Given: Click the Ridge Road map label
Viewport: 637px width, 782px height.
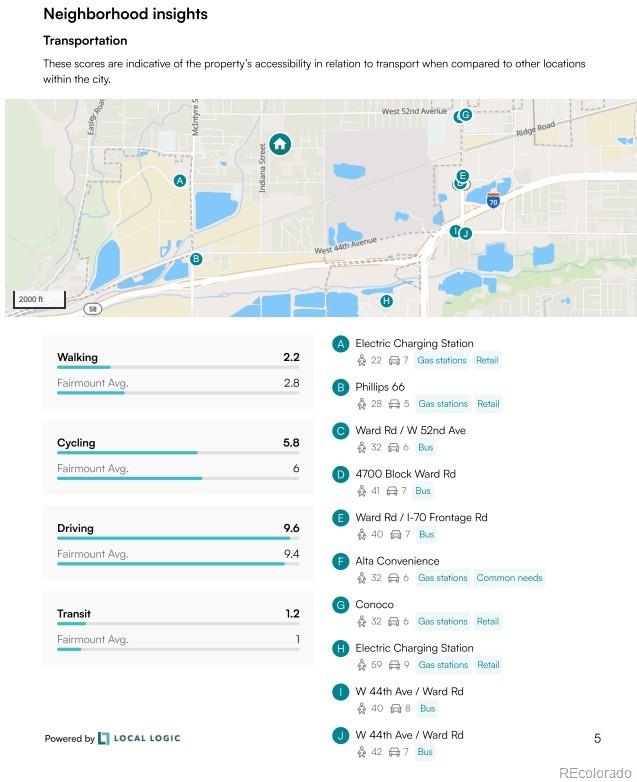Looking at the screenshot, I should pos(535,129).
